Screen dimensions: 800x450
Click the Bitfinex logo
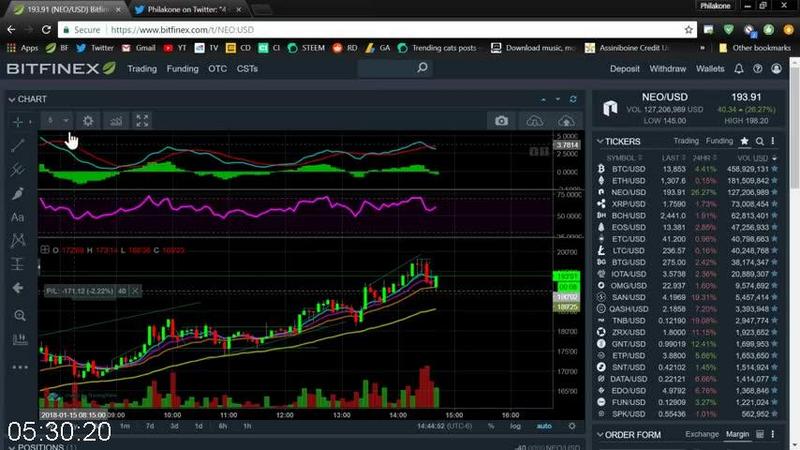(61, 68)
